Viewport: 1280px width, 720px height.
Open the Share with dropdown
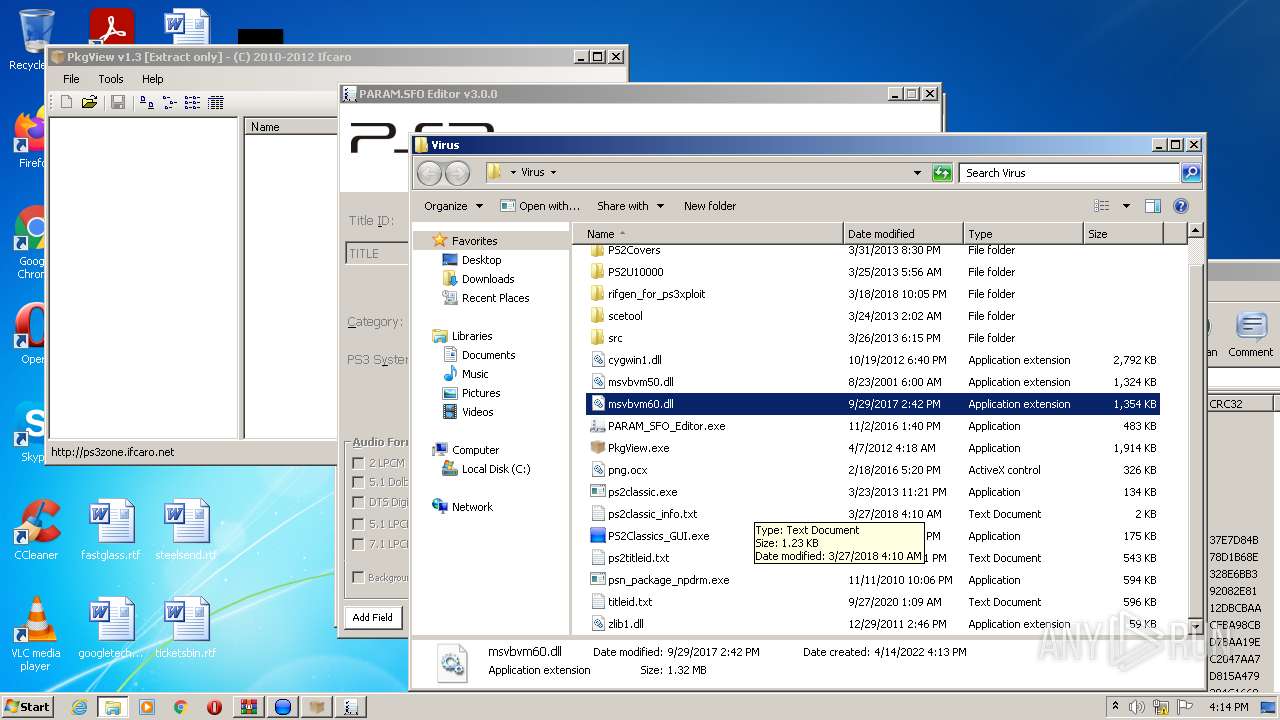[x=630, y=206]
